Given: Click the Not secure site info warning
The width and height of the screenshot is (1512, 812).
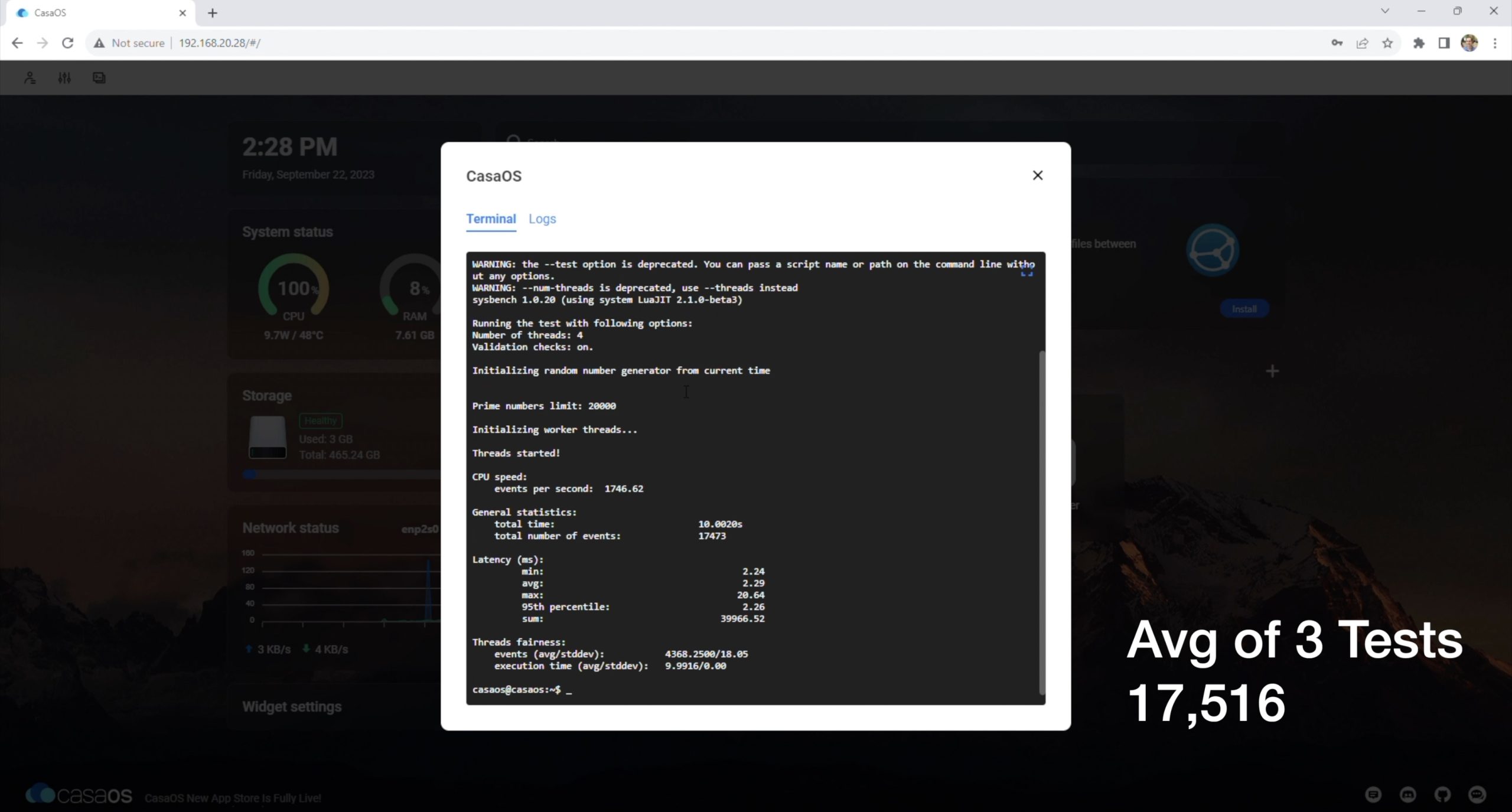Looking at the screenshot, I should [129, 43].
